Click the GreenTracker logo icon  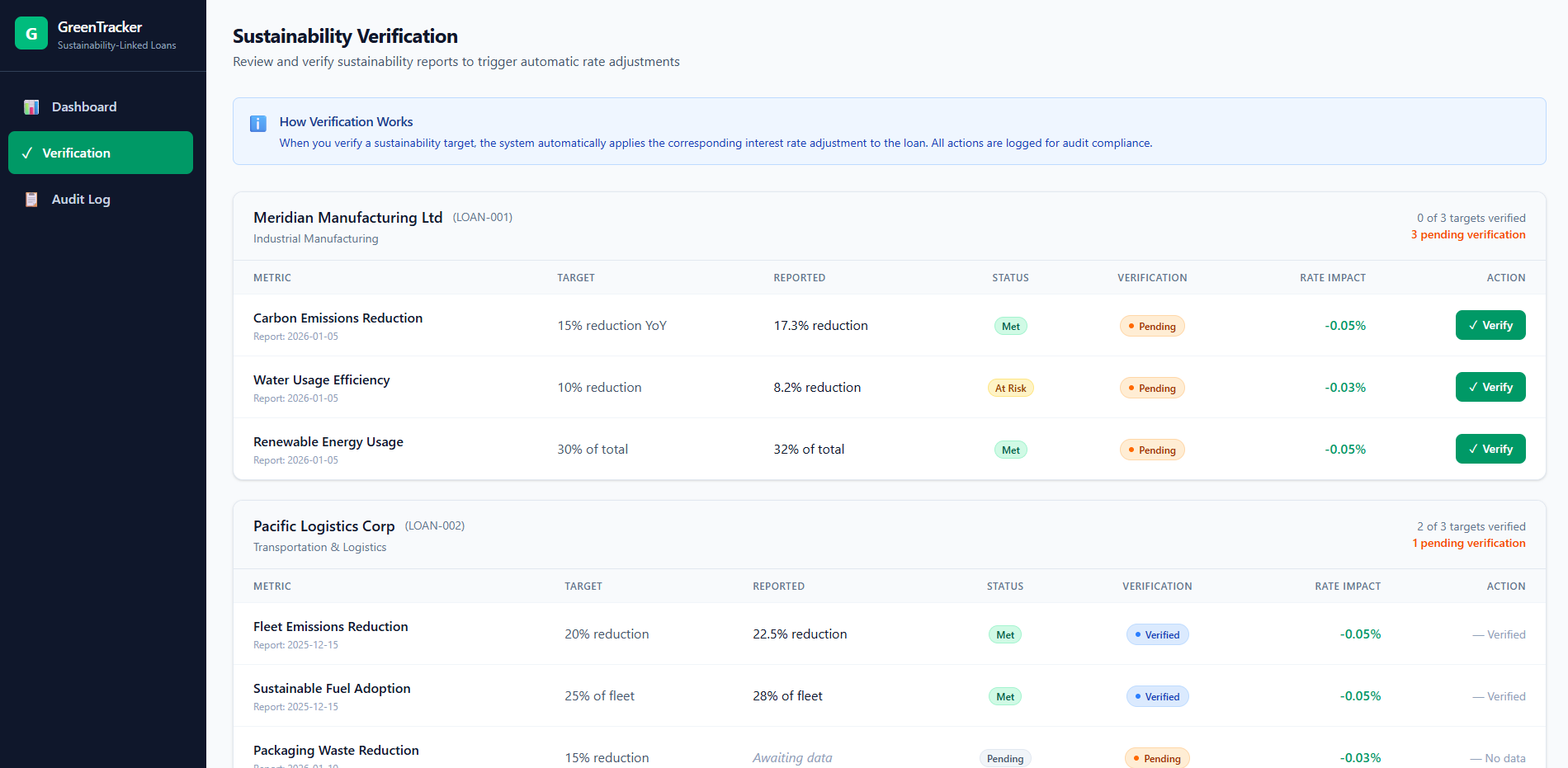click(x=31, y=33)
